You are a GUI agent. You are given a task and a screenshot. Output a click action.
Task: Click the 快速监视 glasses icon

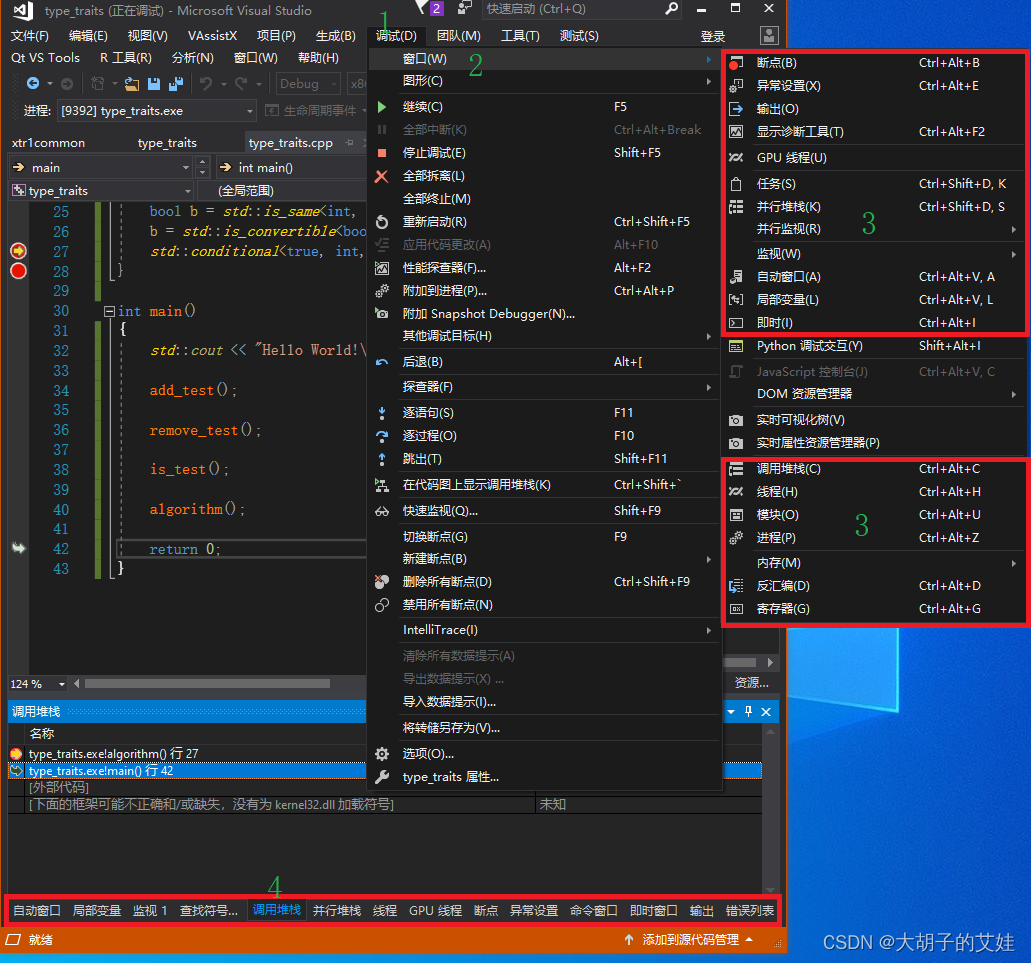381,511
